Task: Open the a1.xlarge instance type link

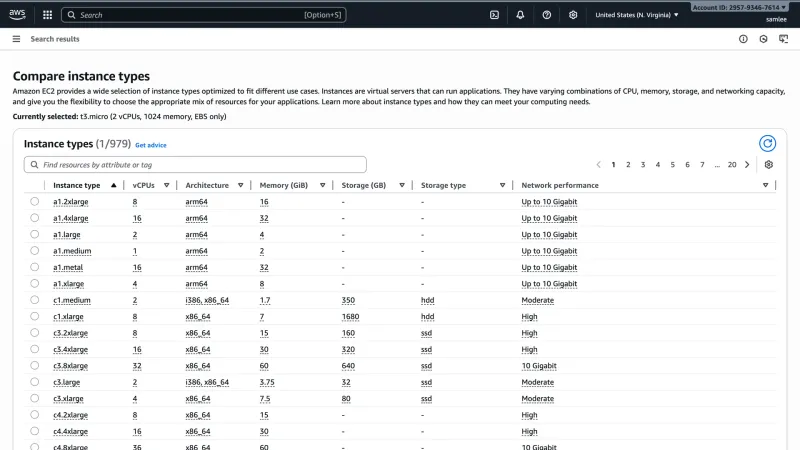Action: 68,284
